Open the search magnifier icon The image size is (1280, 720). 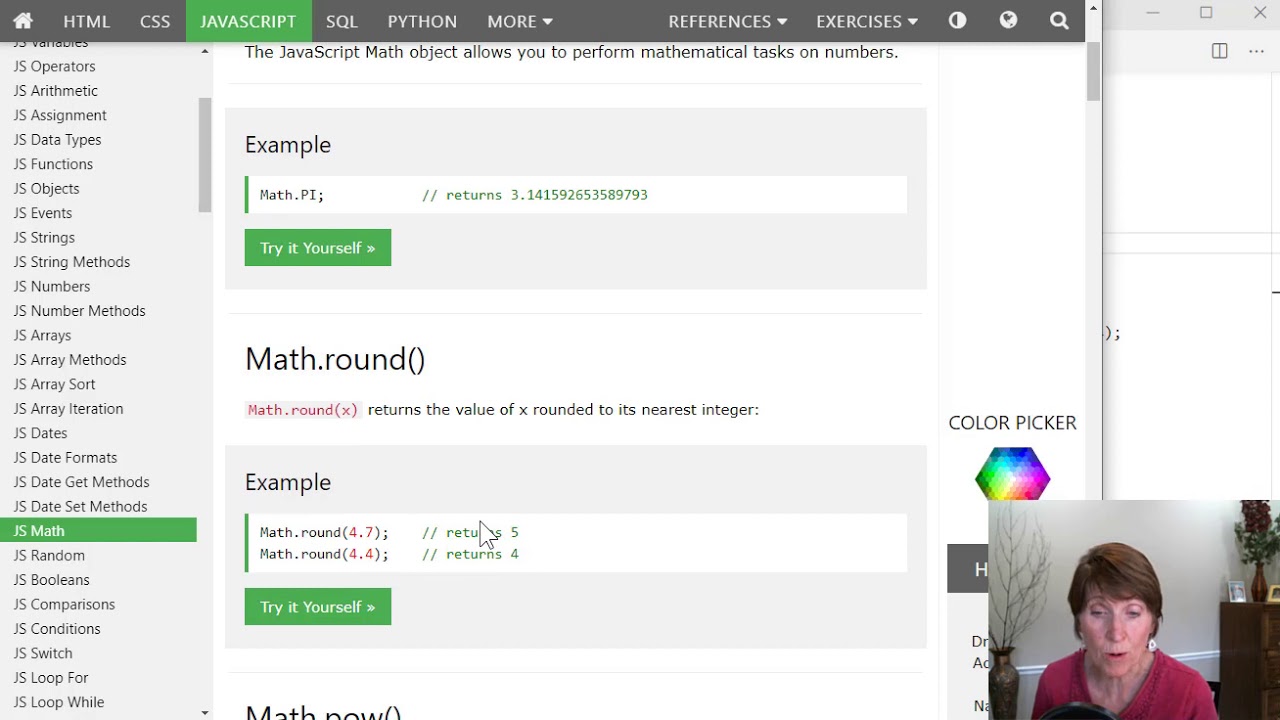[x=1059, y=21]
